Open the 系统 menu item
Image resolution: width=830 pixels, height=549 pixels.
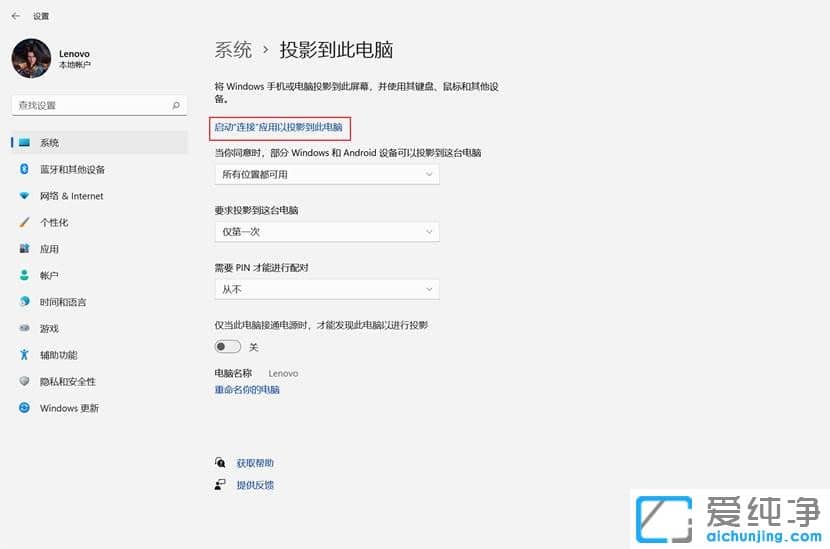pos(99,142)
